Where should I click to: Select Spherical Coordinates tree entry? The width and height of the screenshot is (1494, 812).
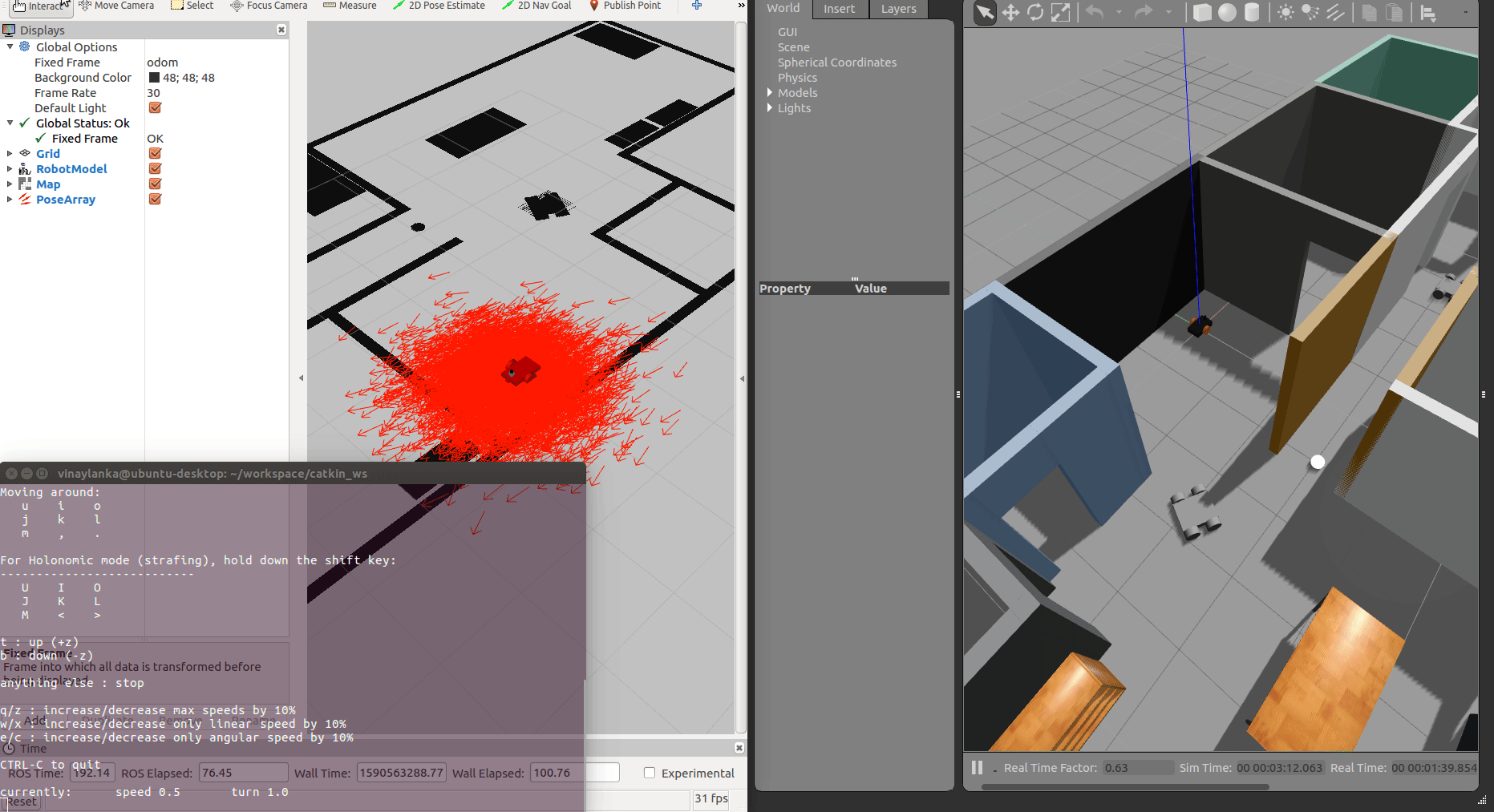(x=837, y=63)
